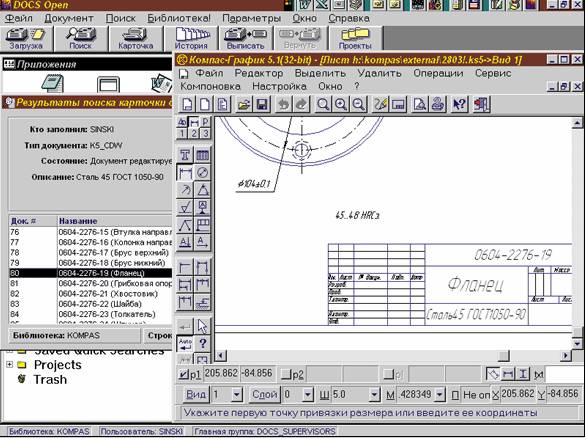
Task: Click the X coordinate field showing 205.862
Action: tap(518, 394)
